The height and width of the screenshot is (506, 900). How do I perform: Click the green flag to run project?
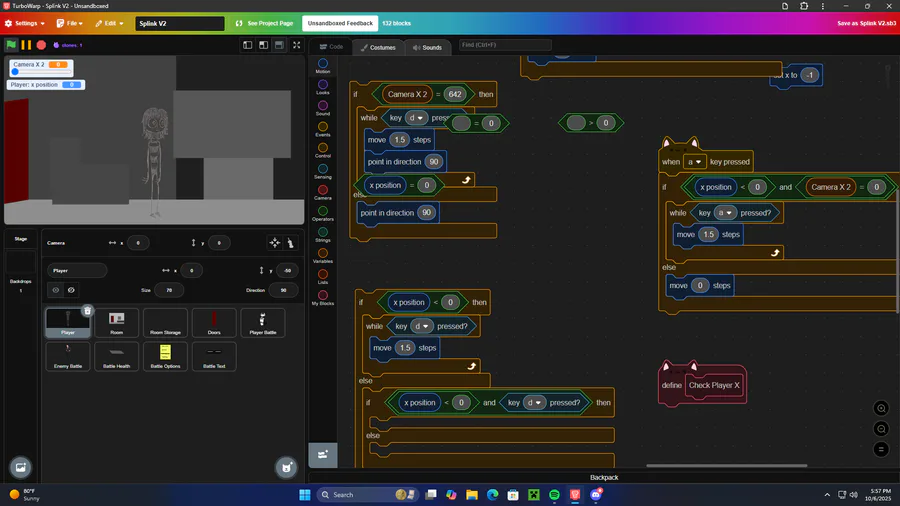[x=11, y=45]
